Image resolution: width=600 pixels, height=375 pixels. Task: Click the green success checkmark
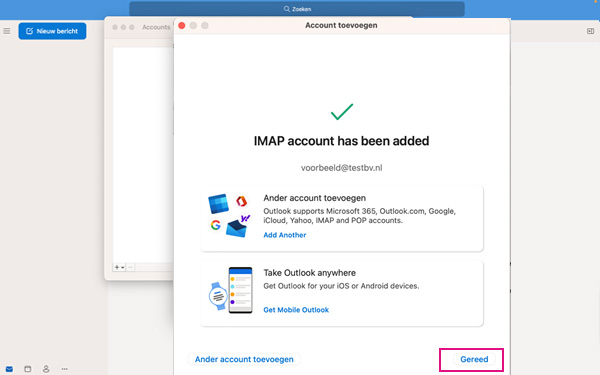[x=342, y=112]
